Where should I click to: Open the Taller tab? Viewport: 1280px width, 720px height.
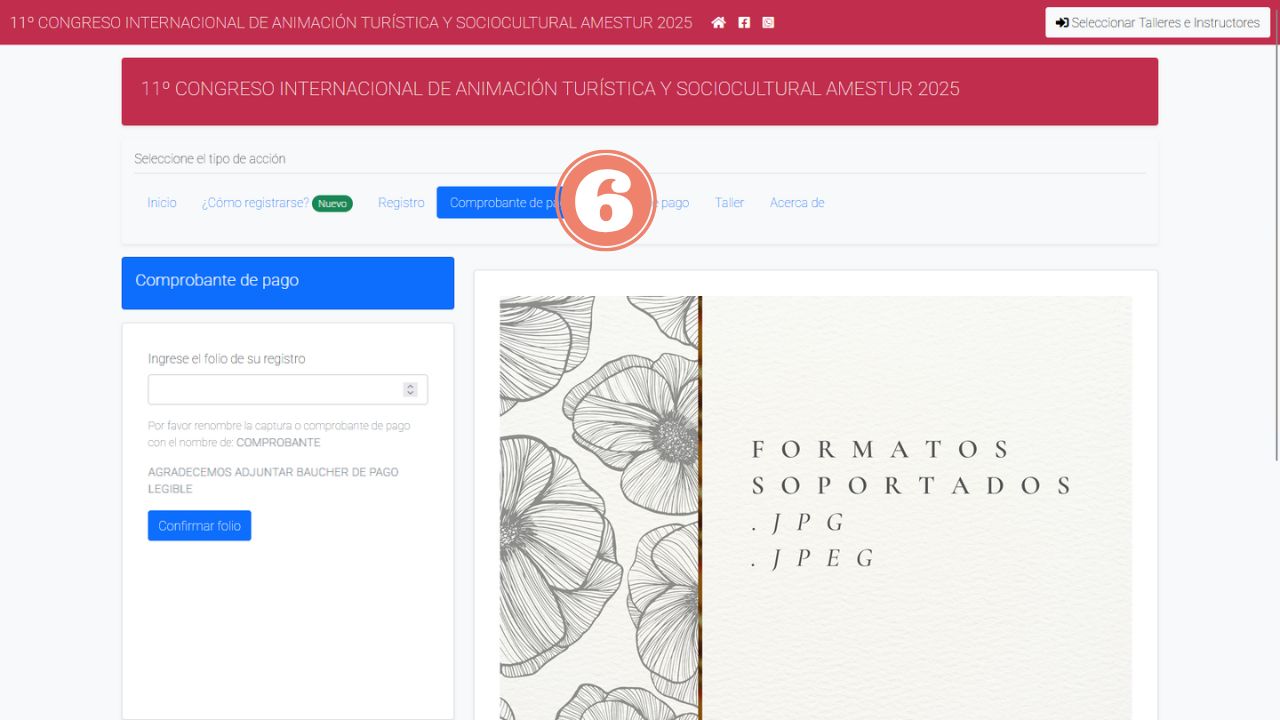[729, 202]
